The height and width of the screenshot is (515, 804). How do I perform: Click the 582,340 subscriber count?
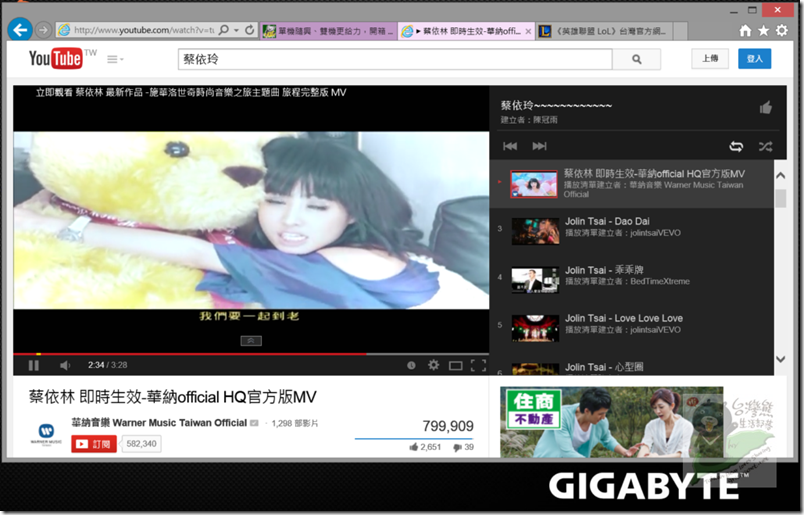click(x=141, y=444)
